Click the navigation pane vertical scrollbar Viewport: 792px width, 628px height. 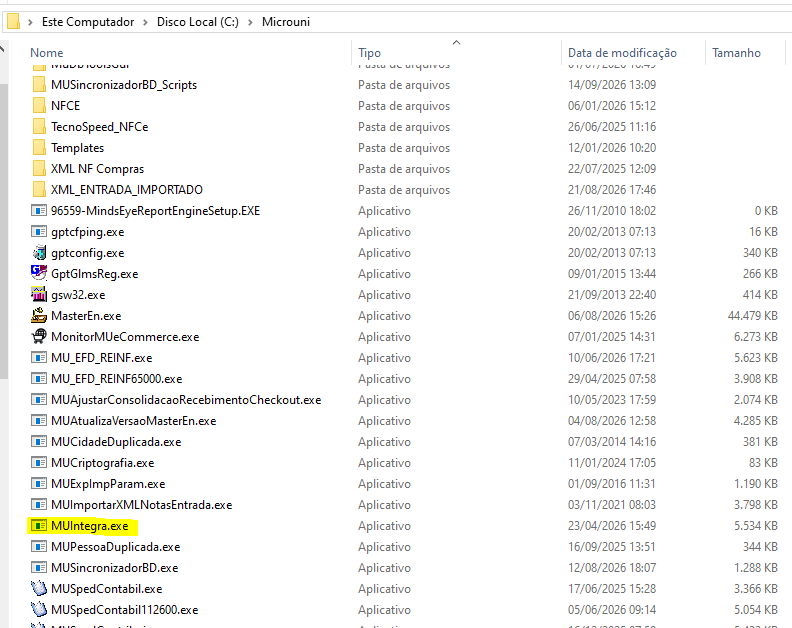pyautogui.click(x=4, y=231)
